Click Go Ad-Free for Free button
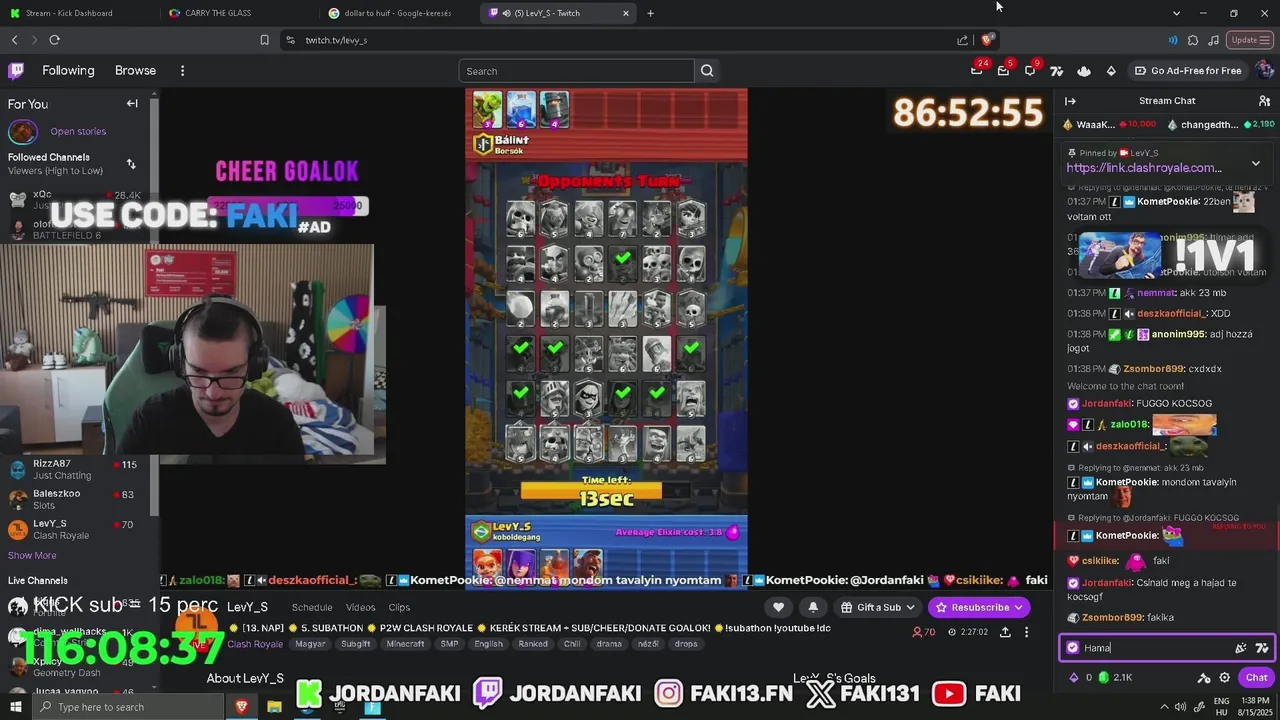This screenshot has height=720, width=1280. tap(1187, 71)
